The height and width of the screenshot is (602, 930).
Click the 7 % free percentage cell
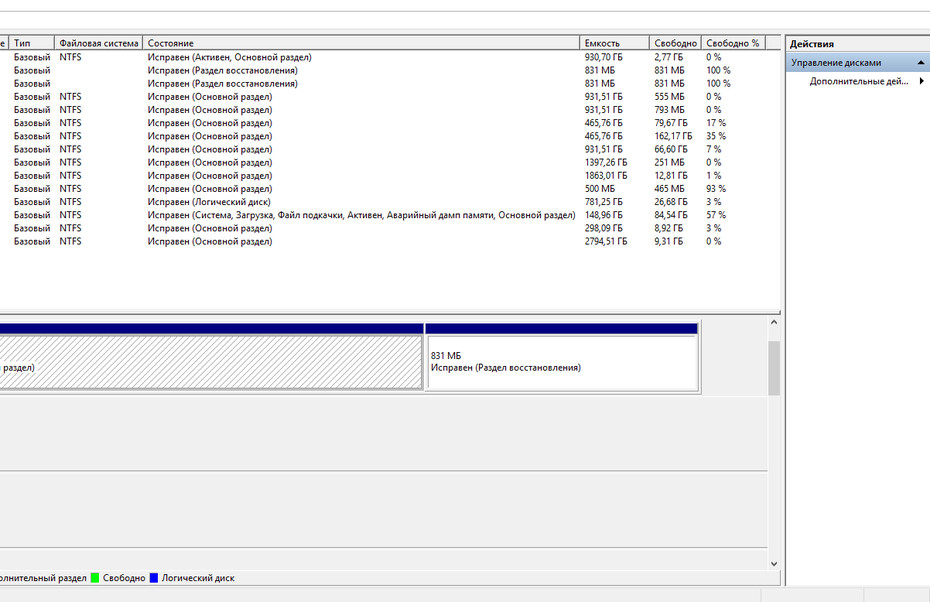pyautogui.click(x=714, y=149)
